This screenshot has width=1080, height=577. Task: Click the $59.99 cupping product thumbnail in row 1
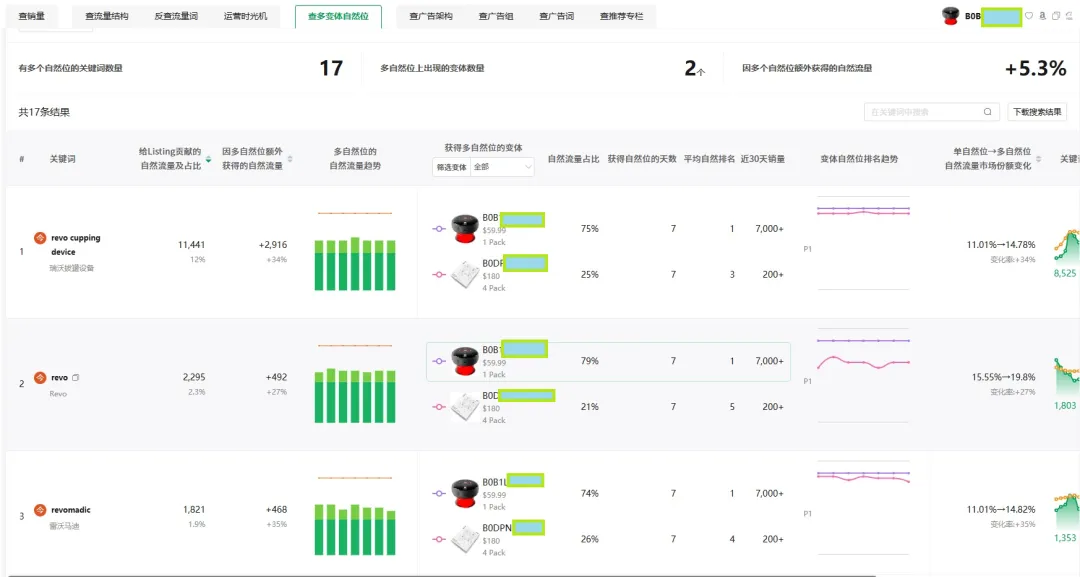[465, 229]
